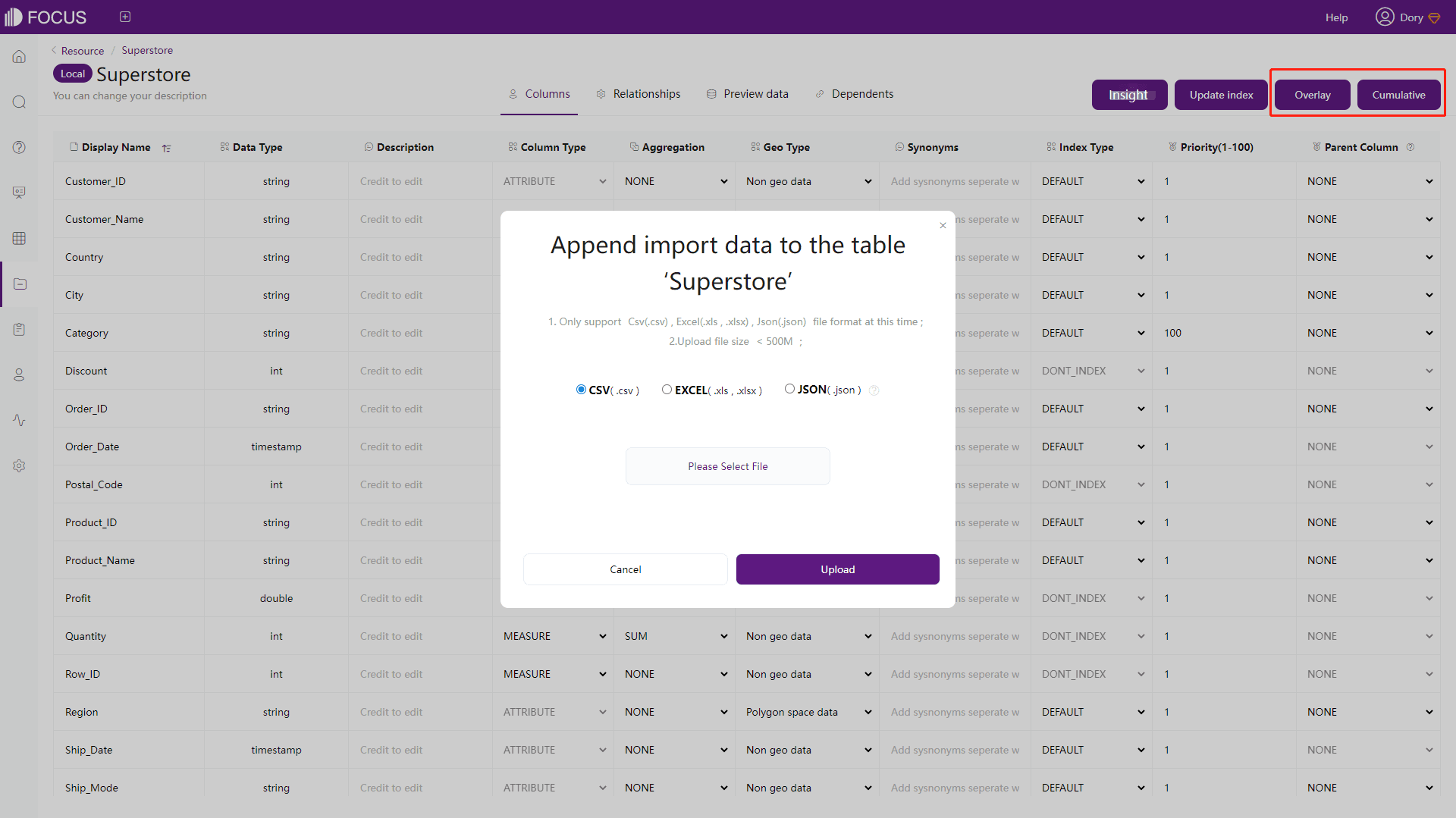
Task: Open Index Type dropdown for Discount
Action: tap(1092, 371)
